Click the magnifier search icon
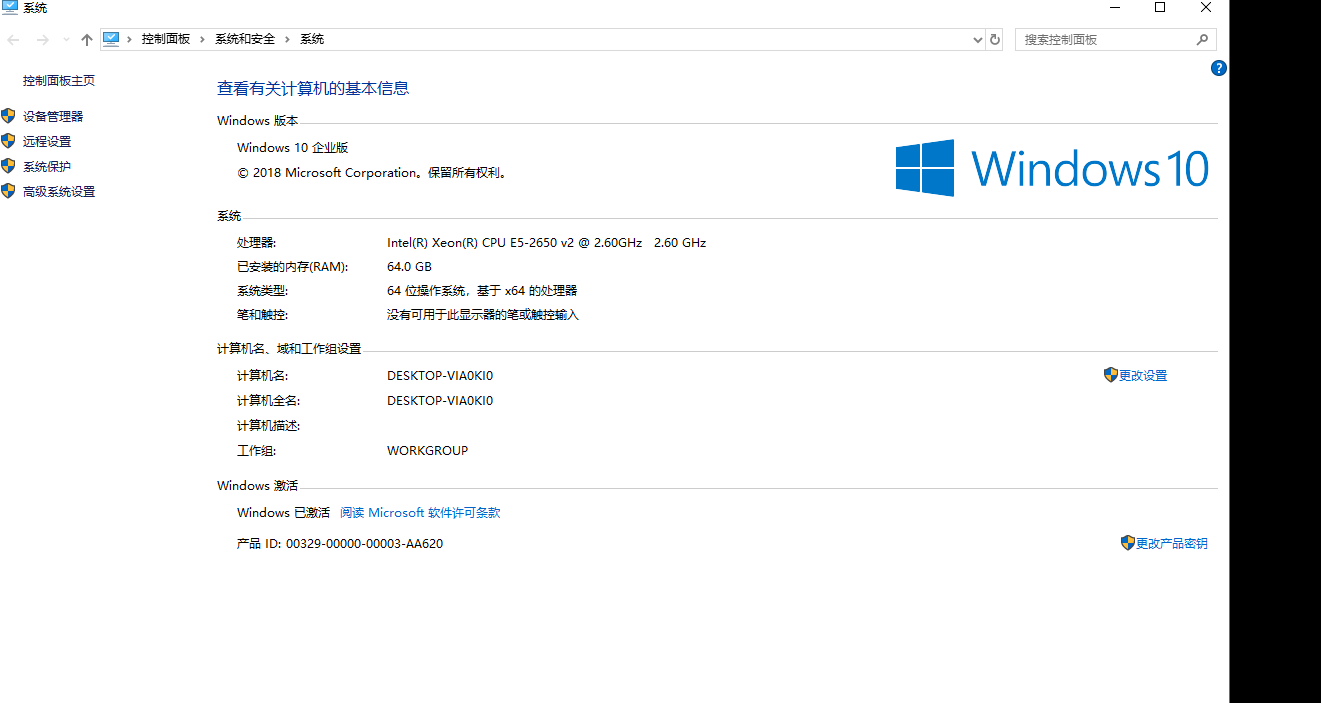Viewport: 1321px width, 703px height. [1203, 40]
